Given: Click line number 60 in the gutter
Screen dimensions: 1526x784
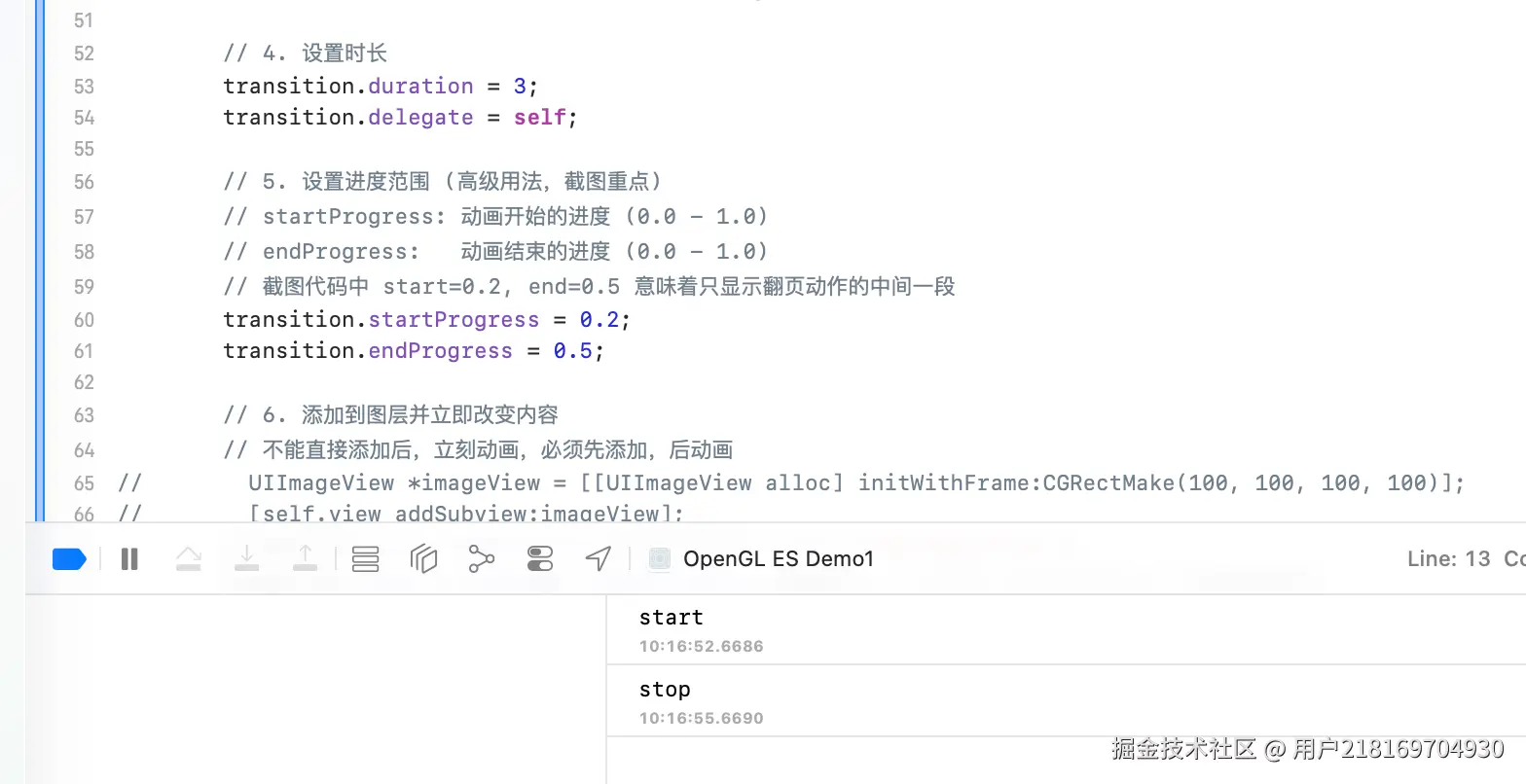Looking at the screenshot, I should (x=85, y=320).
